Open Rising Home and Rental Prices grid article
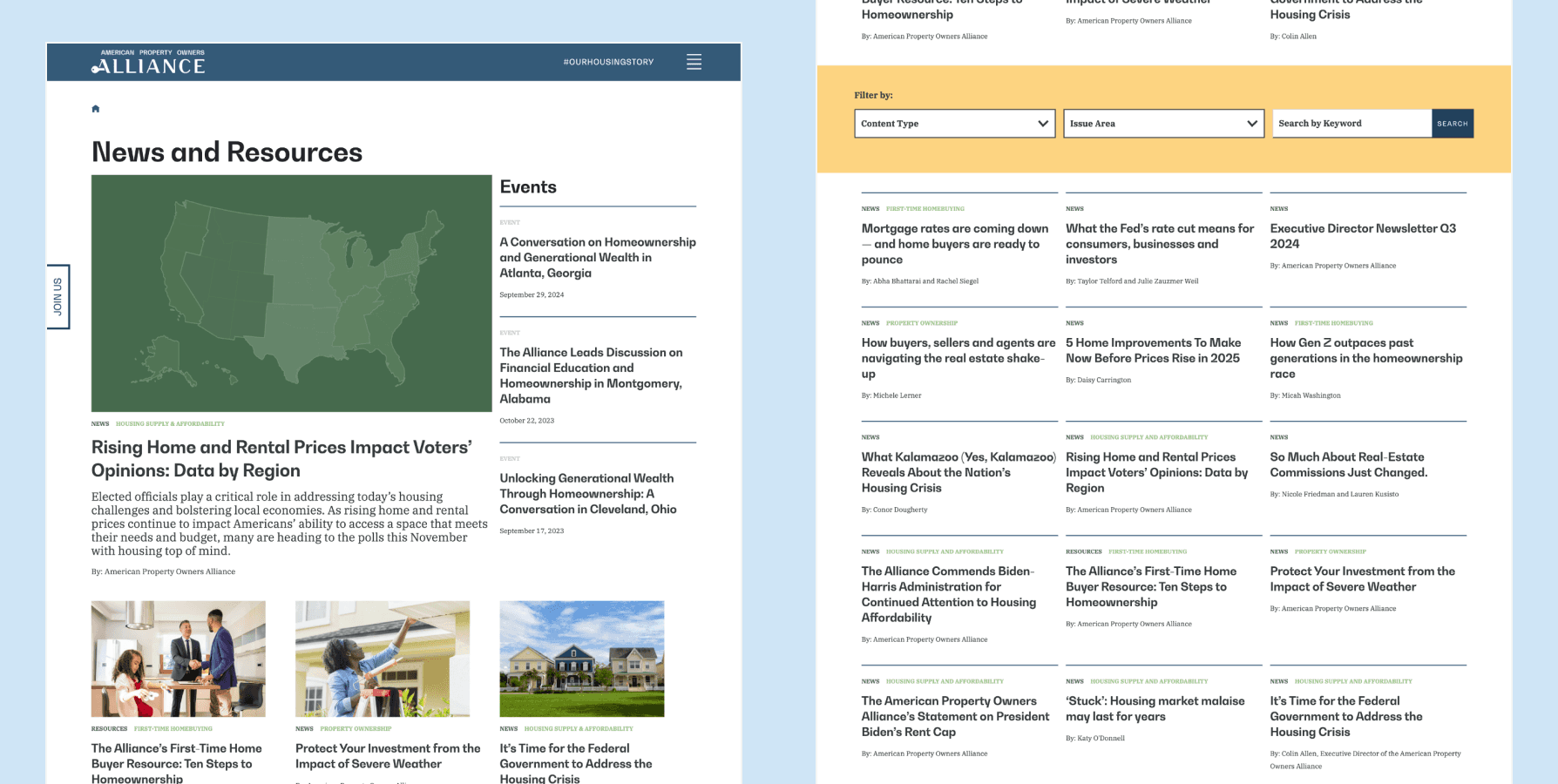 click(1157, 473)
